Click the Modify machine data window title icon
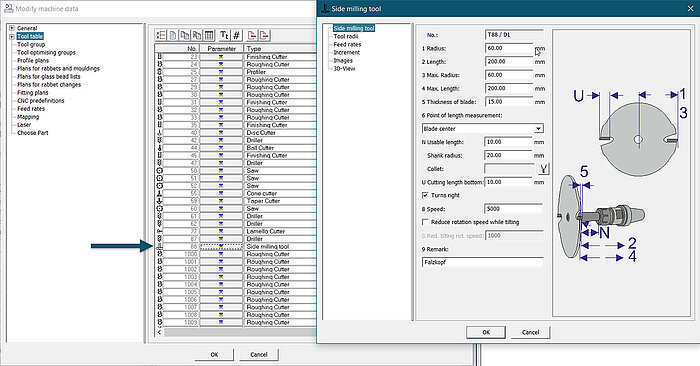 click(8, 8)
